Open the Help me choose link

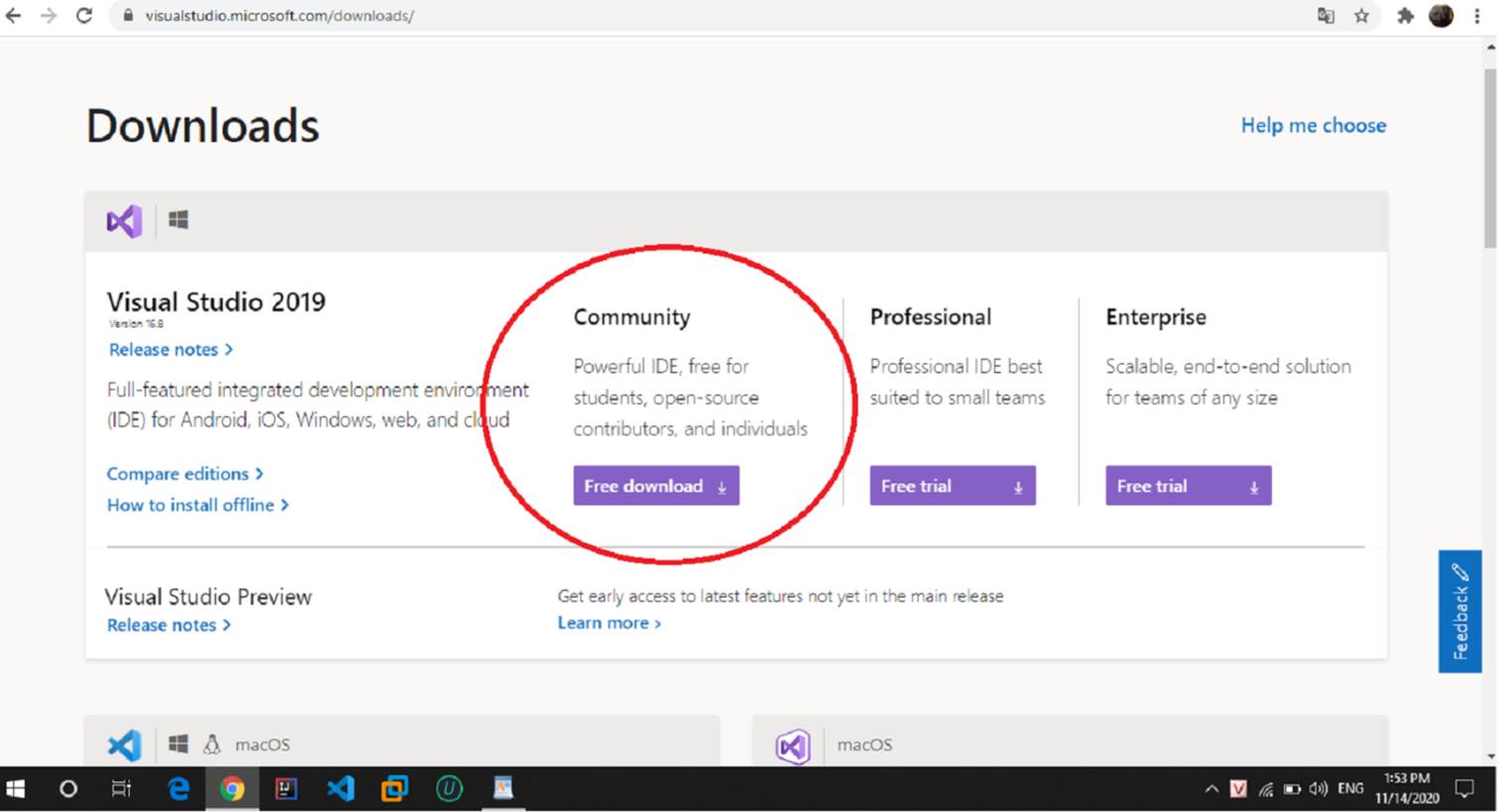click(1313, 125)
